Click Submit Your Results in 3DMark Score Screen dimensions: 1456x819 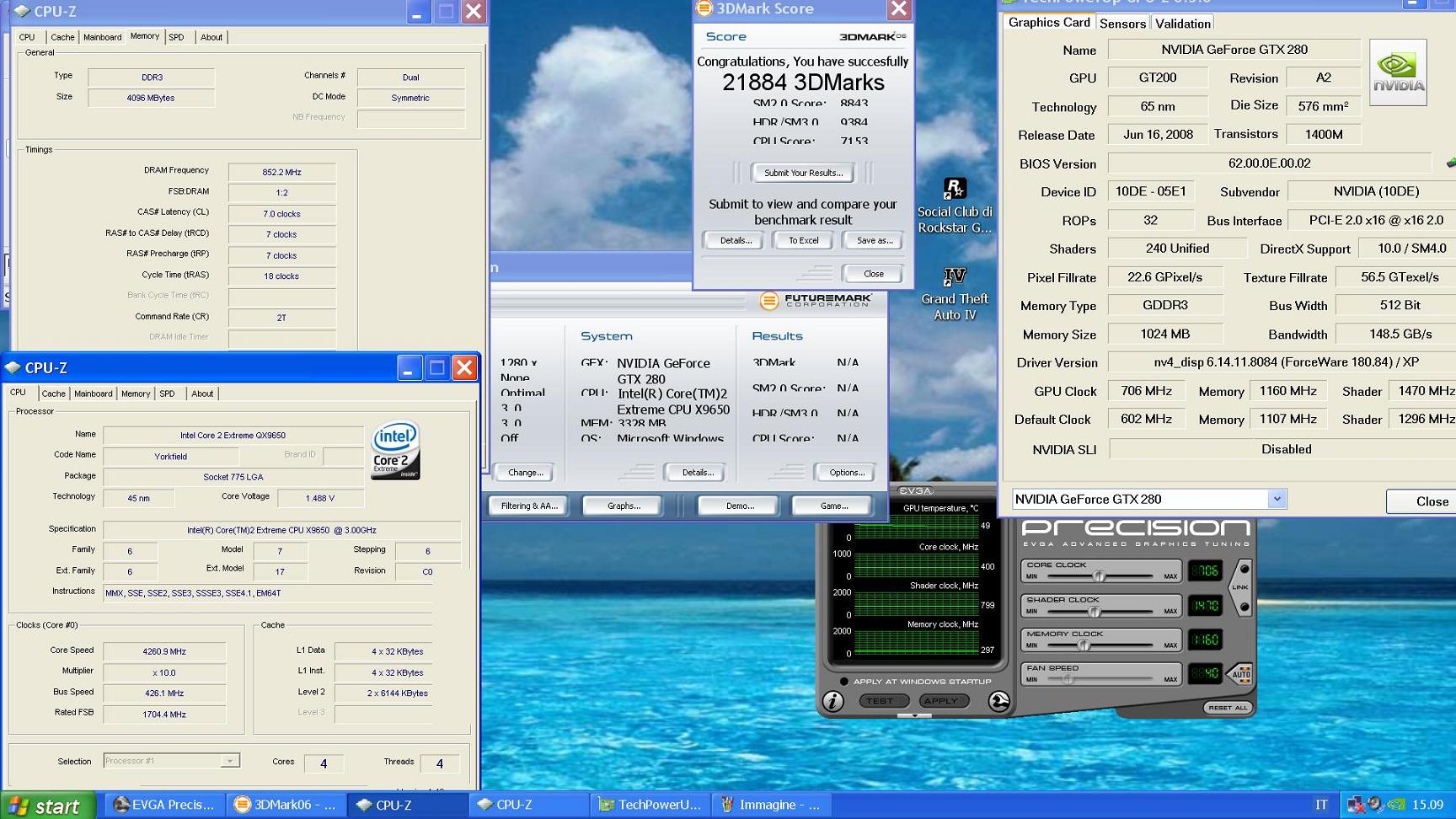tap(803, 173)
